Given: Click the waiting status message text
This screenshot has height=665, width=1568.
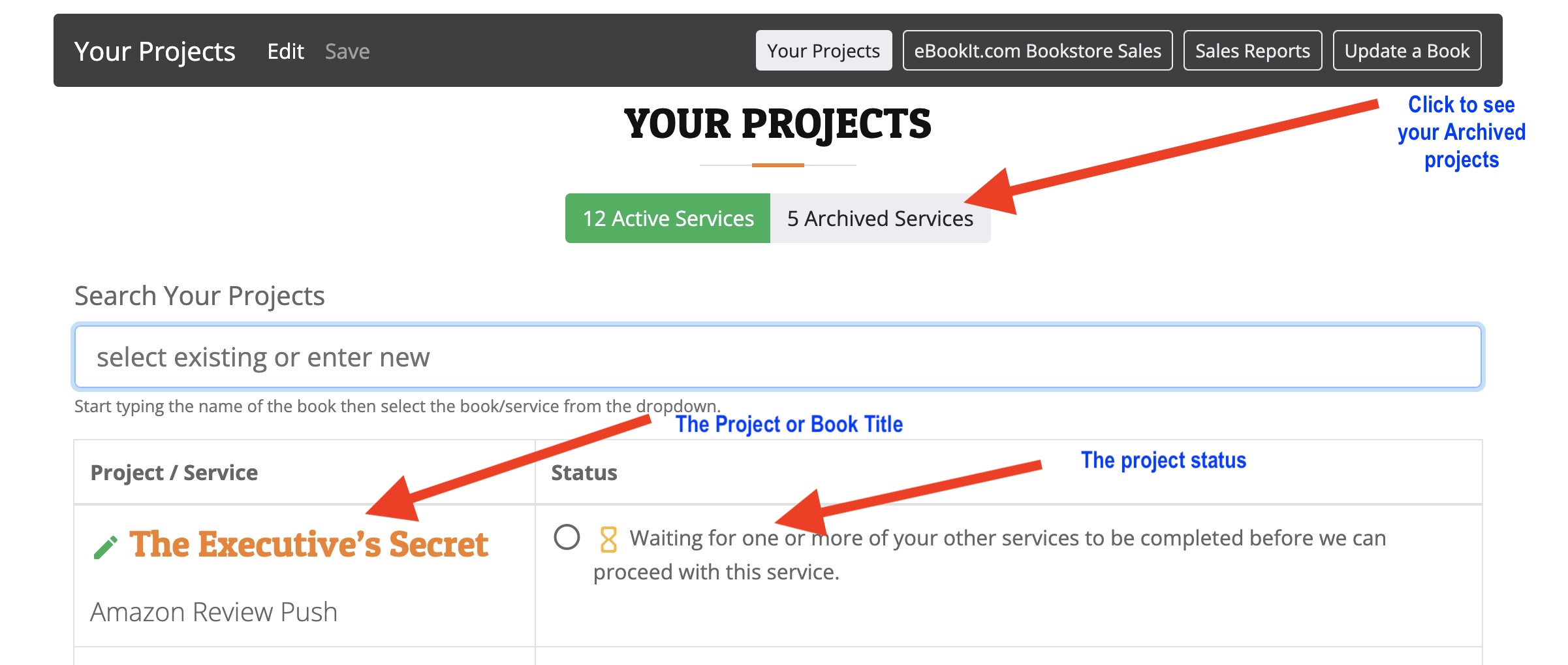Looking at the screenshot, I should coord(990,555).
